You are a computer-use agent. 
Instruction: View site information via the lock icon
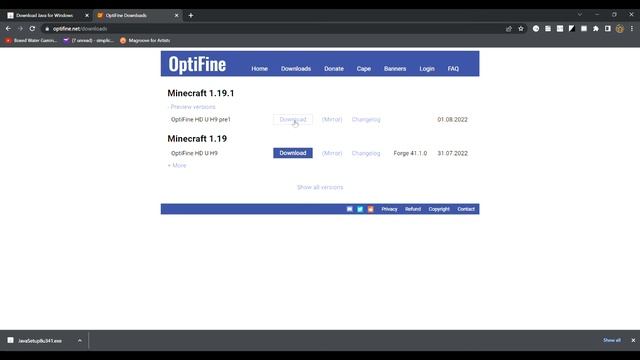[47, 29]
